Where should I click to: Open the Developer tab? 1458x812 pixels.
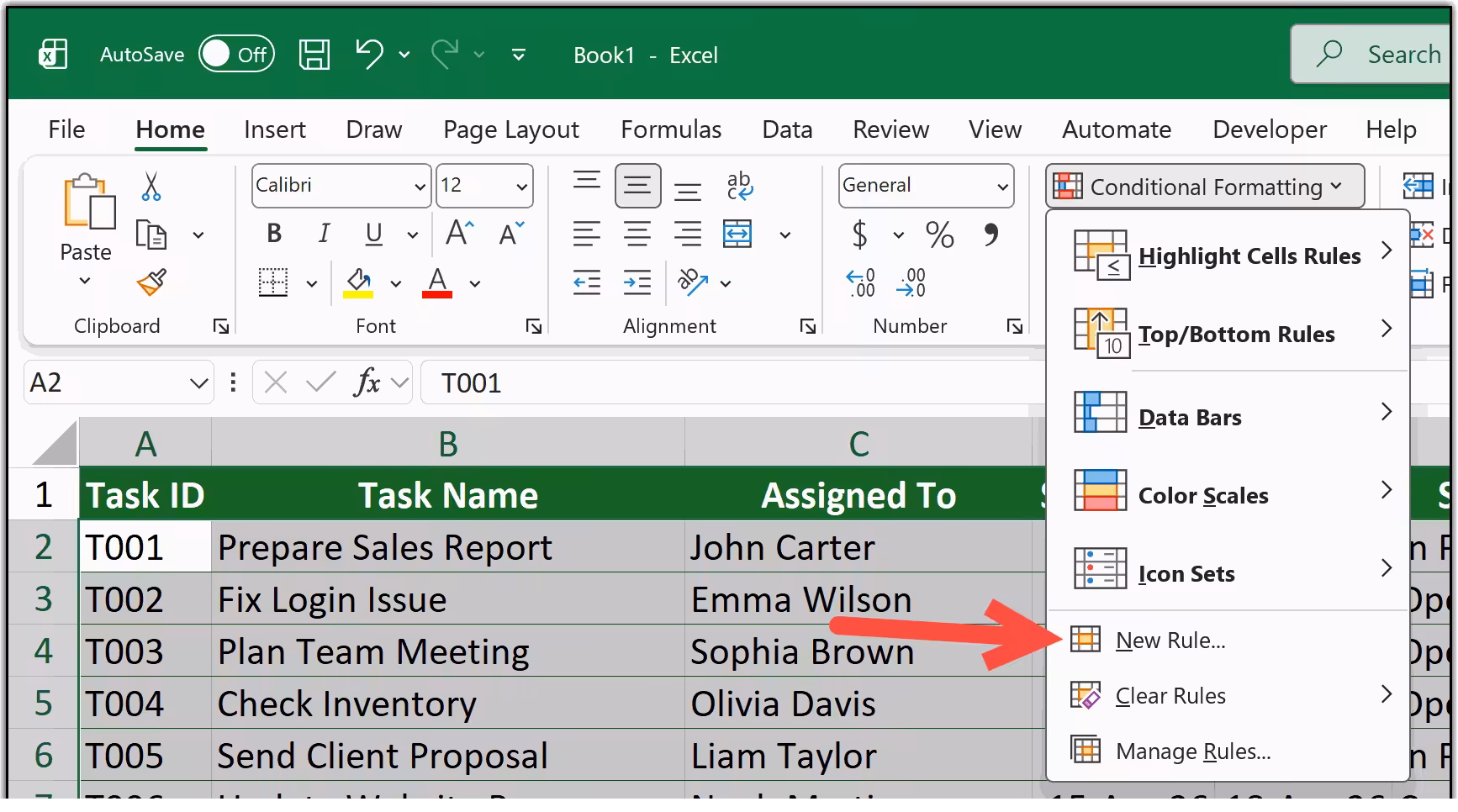(x=1270, y=129)
